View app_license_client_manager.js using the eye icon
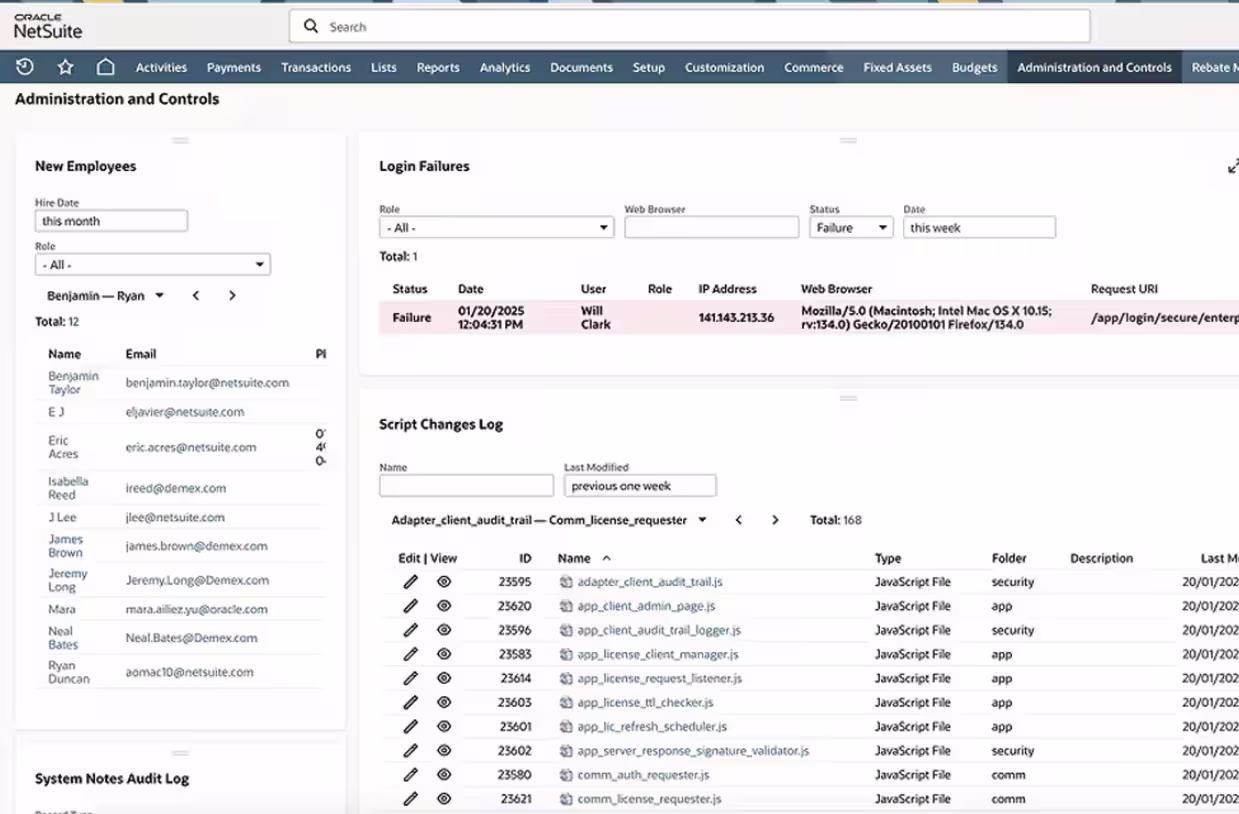1239x814 pixels. [444, 654]
